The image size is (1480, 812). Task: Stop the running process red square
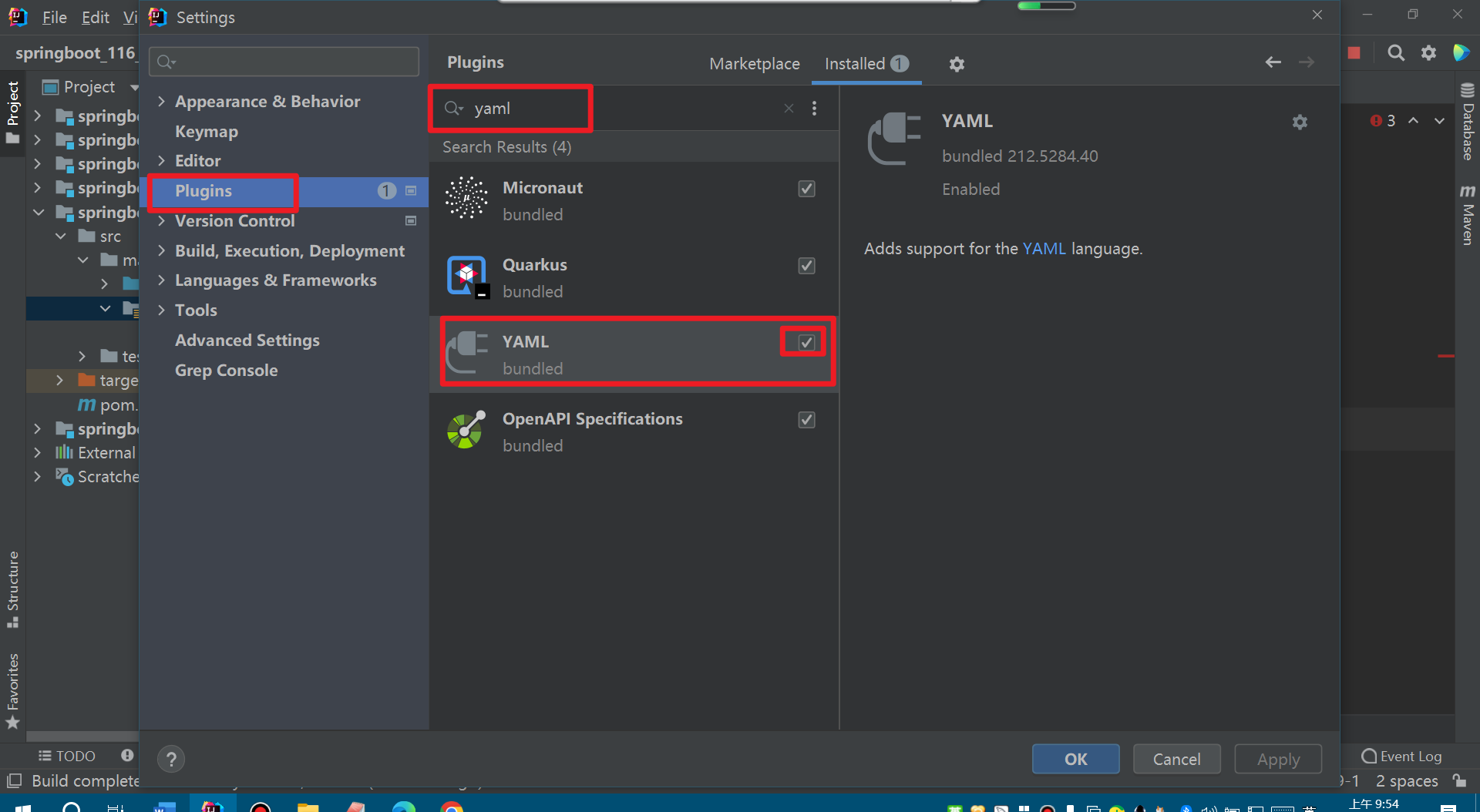[x=1354, y=52]
